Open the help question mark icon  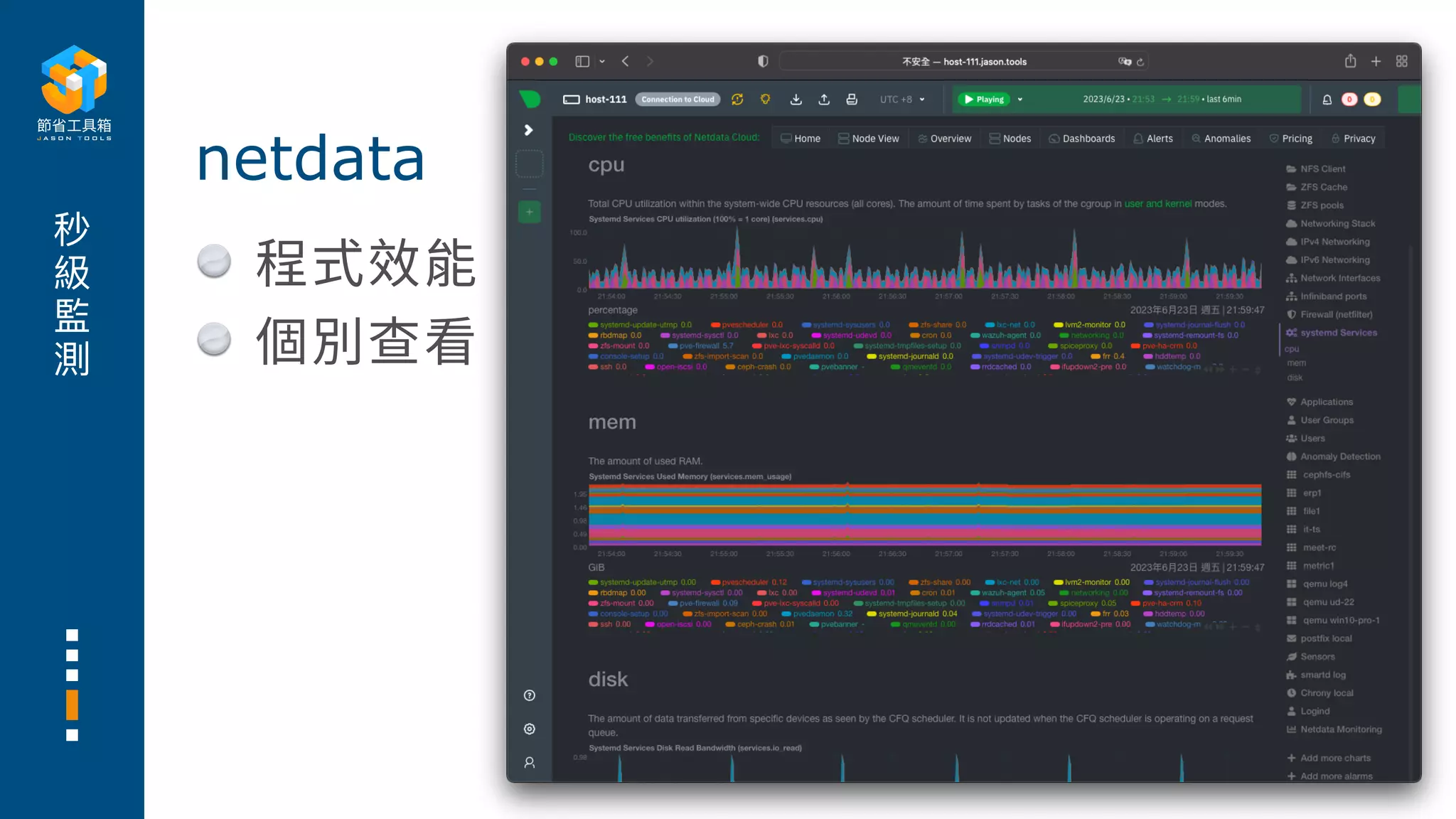point(530,695)
